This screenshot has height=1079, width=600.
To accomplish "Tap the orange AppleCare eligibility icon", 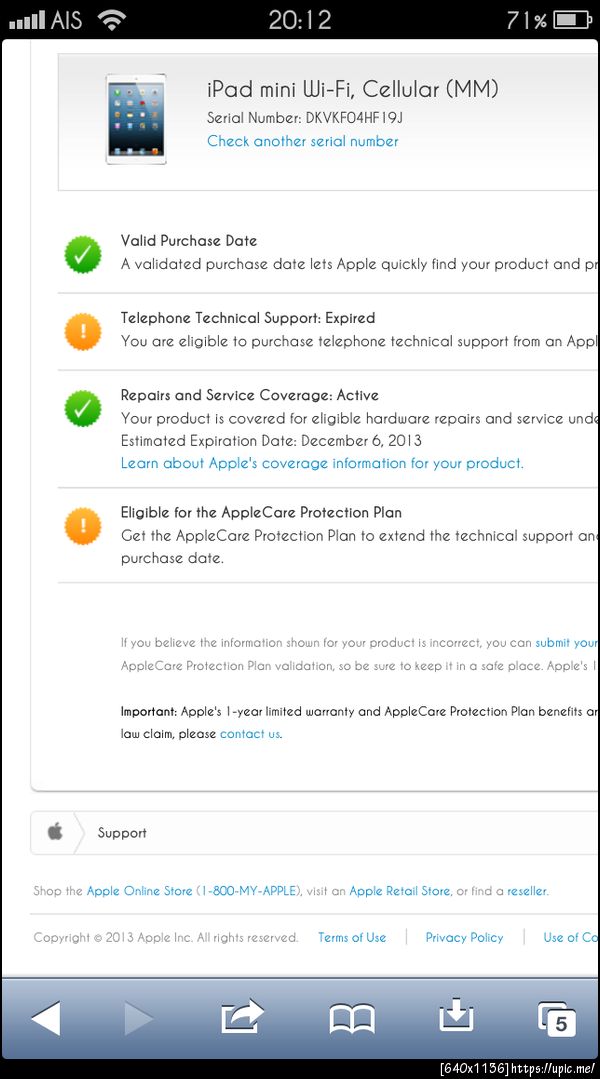I will click(83, 525).
